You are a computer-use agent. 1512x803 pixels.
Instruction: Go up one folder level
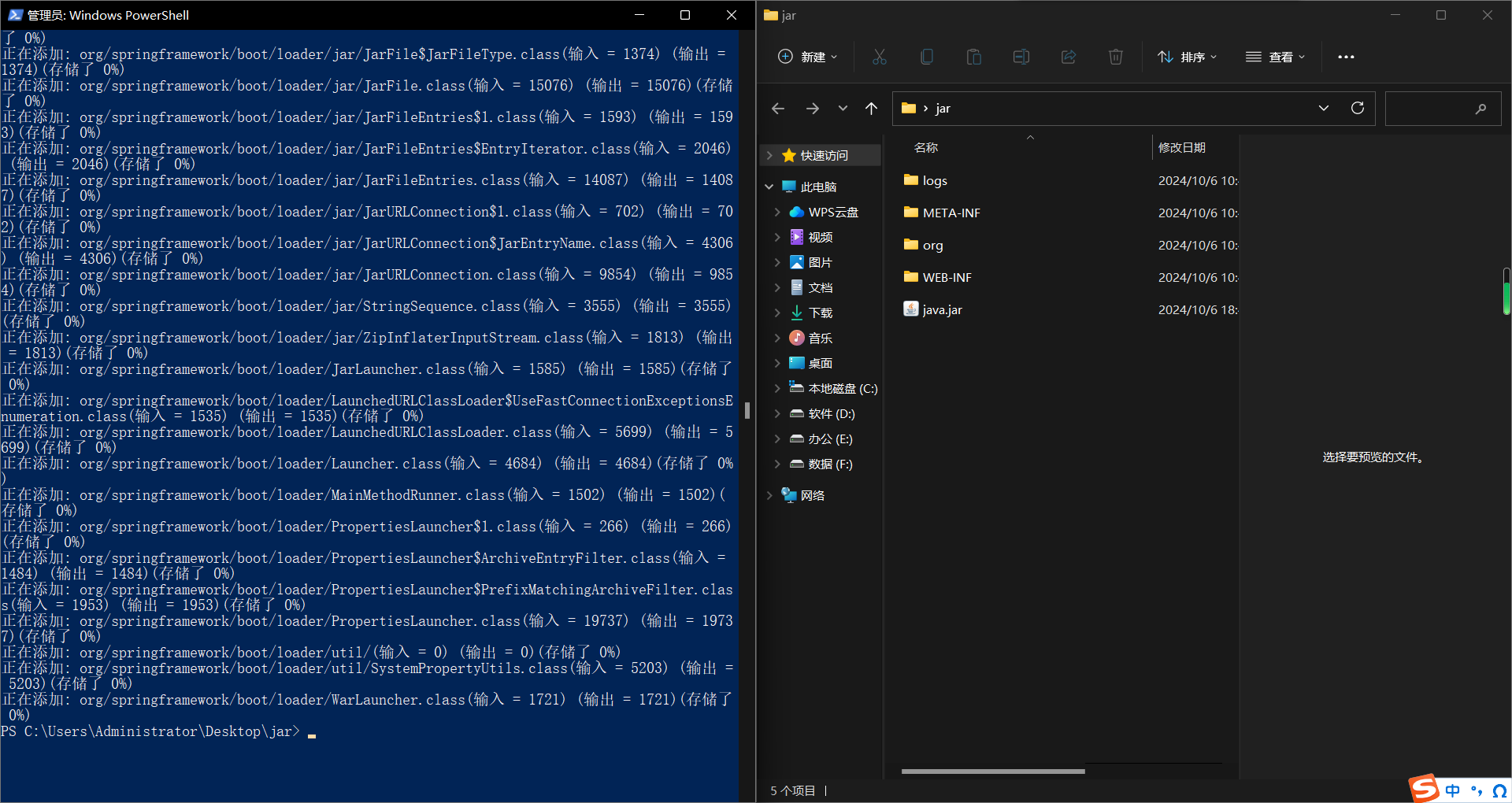tap(871, 109)
